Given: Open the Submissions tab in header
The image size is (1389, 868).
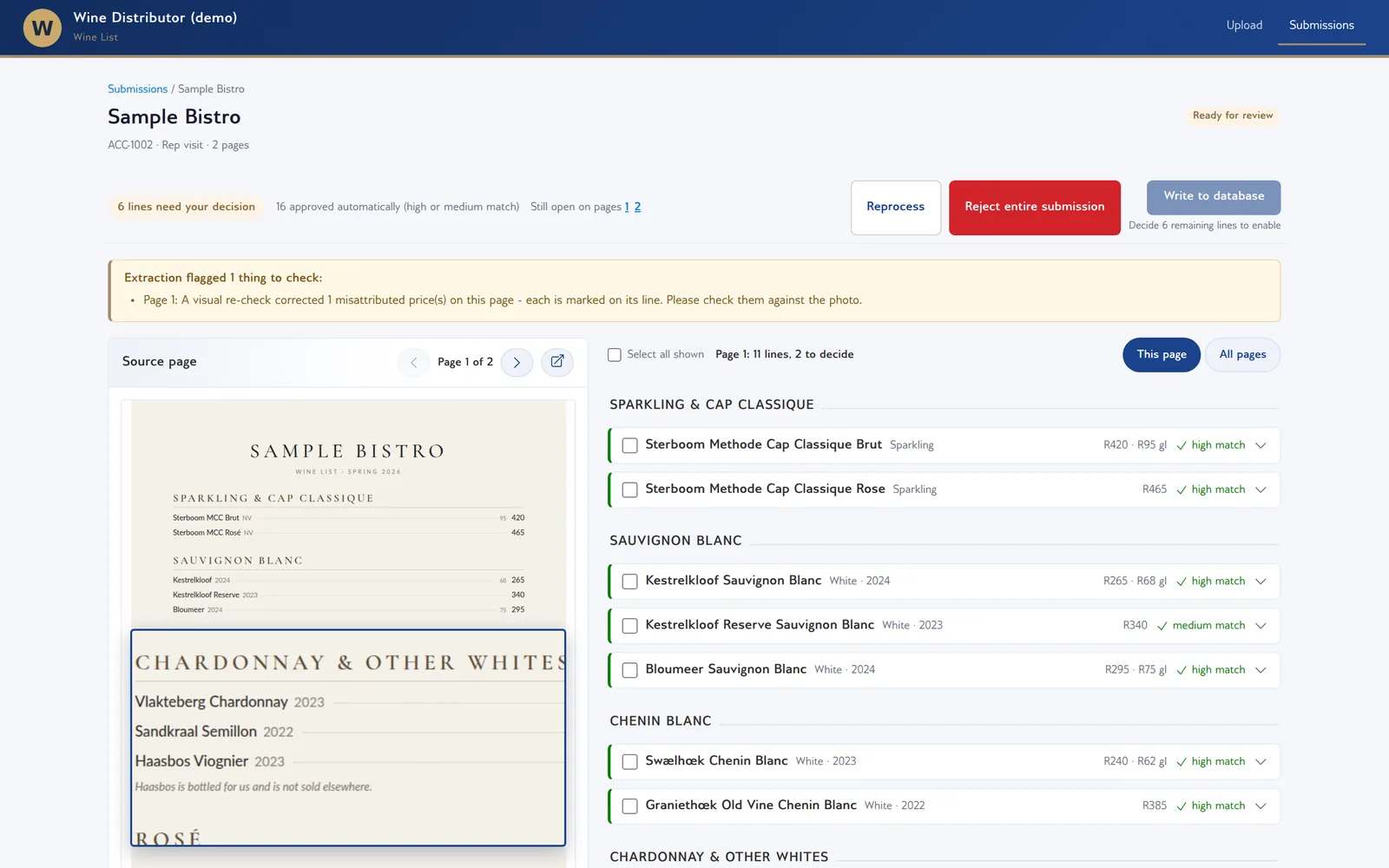Looking at the screenshot, I should click(1321, 25).
